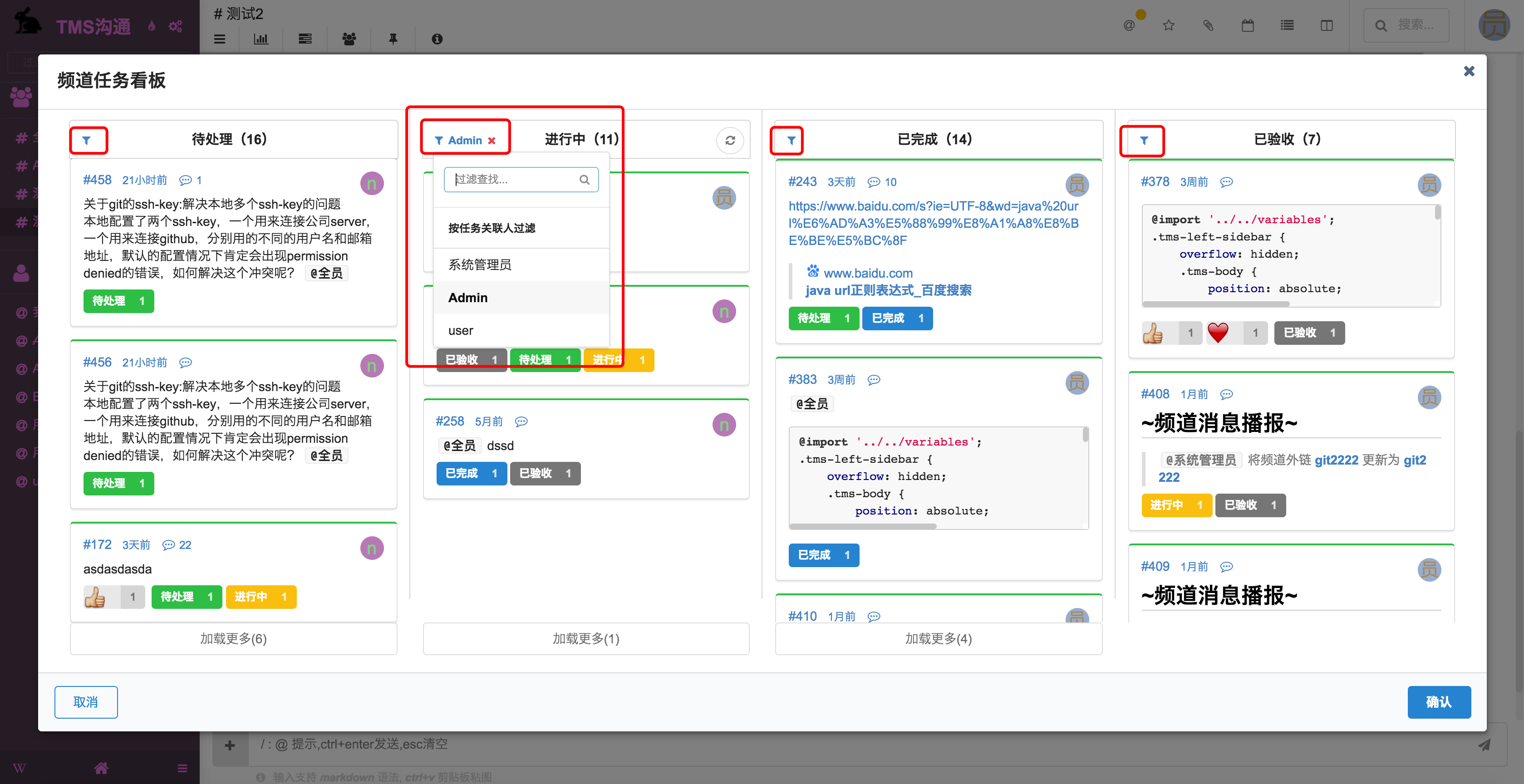Click the paperclip attachments icon in header
The image size is (1524, 784).
click(1208, 25)
